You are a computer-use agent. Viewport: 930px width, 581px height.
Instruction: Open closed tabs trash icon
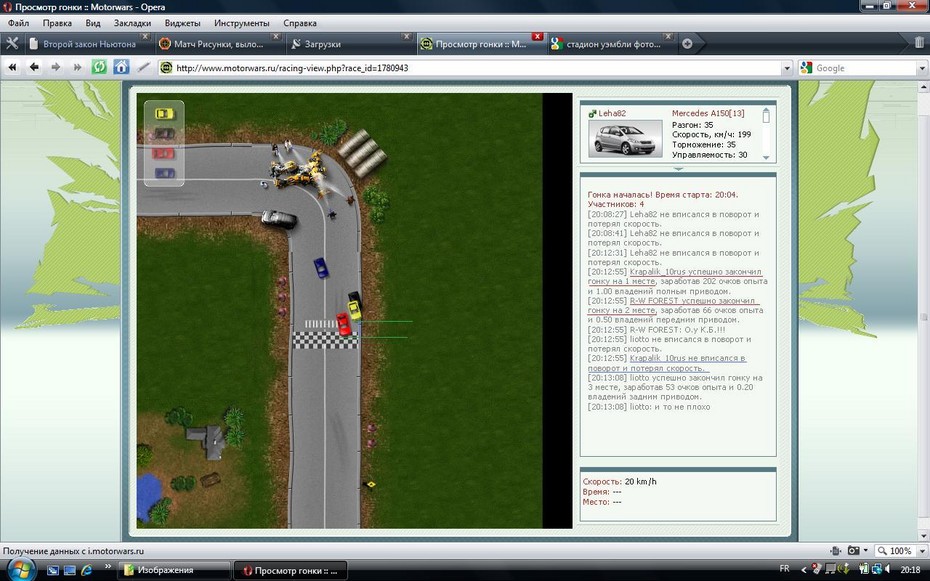coord(919,43)
